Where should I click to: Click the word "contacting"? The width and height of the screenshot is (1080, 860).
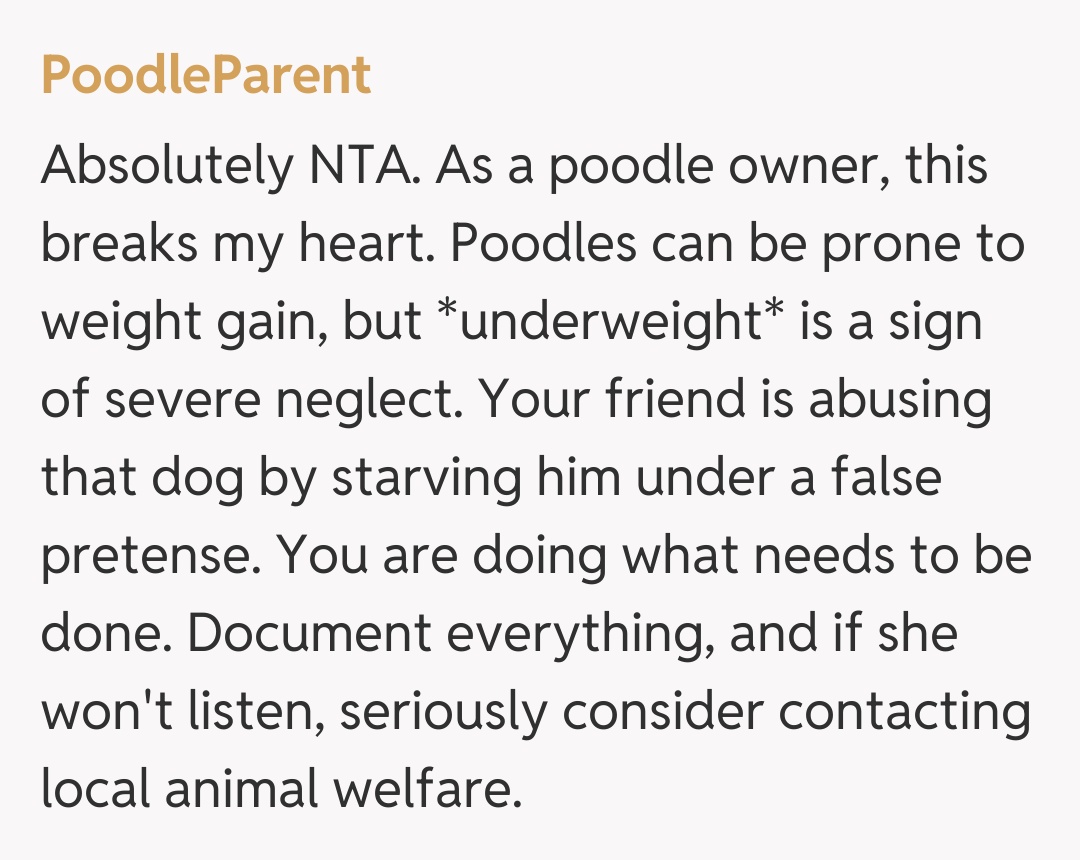[905, 713]
